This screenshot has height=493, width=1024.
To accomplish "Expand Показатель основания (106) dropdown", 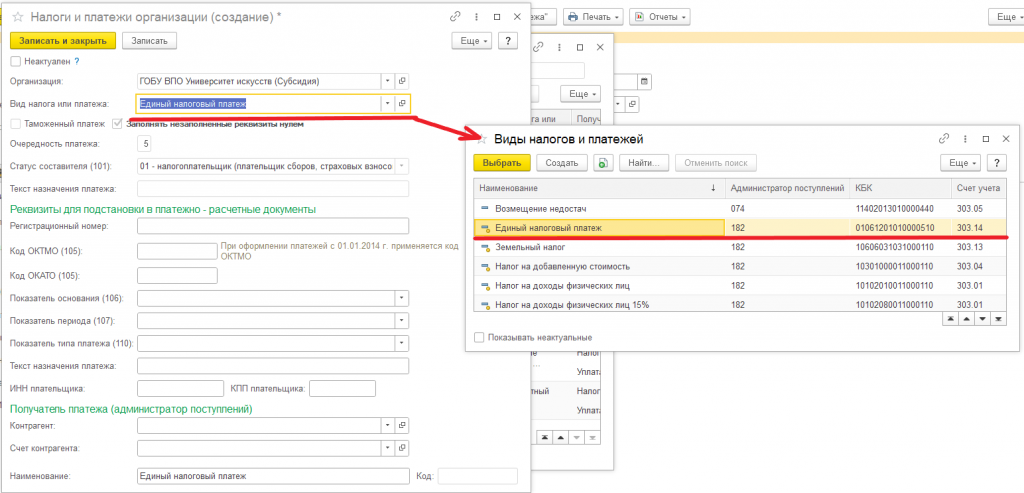I will click(x=402, y=298).
